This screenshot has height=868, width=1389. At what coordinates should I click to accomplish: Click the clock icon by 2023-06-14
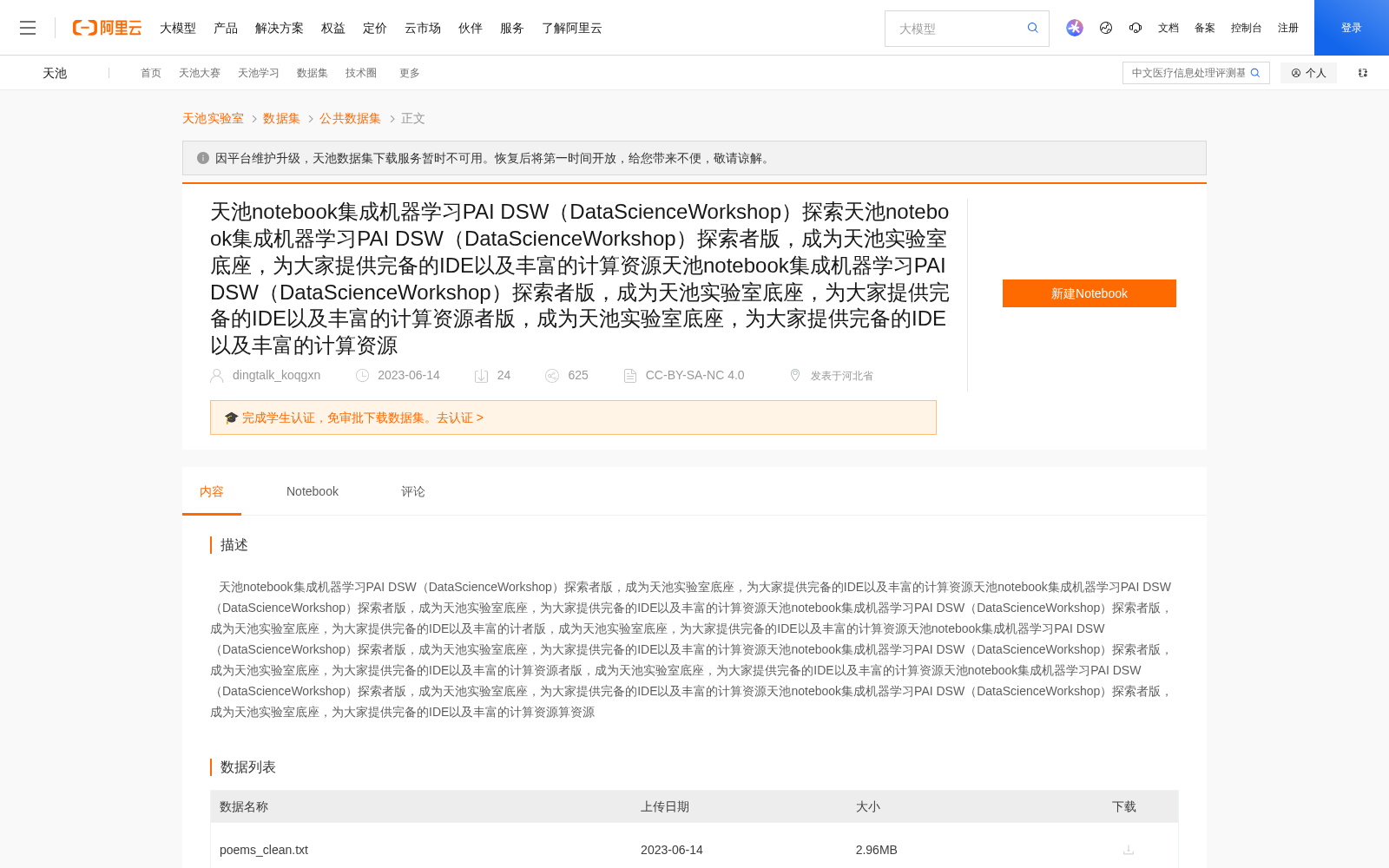coord(363,375)
